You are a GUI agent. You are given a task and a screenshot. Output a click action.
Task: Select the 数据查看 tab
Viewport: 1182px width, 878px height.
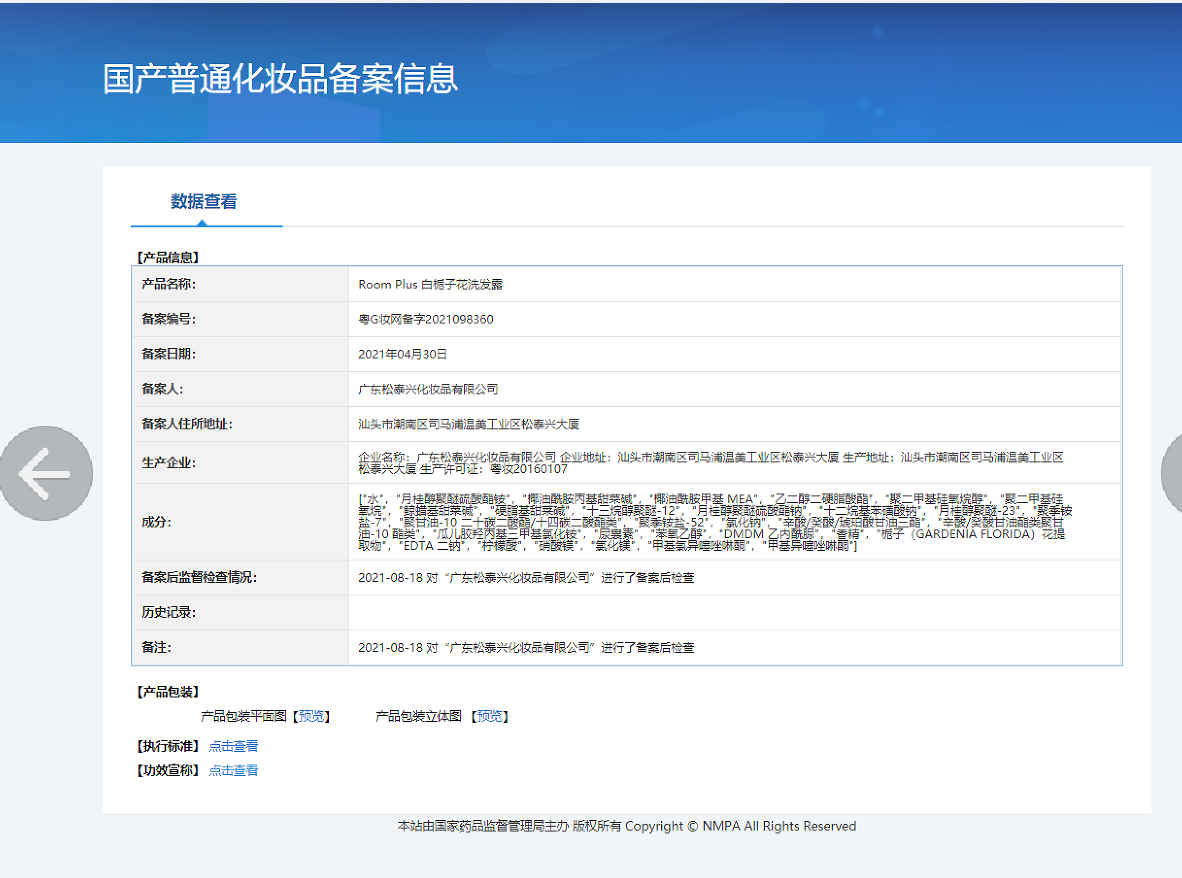click(x=204, y=202)
